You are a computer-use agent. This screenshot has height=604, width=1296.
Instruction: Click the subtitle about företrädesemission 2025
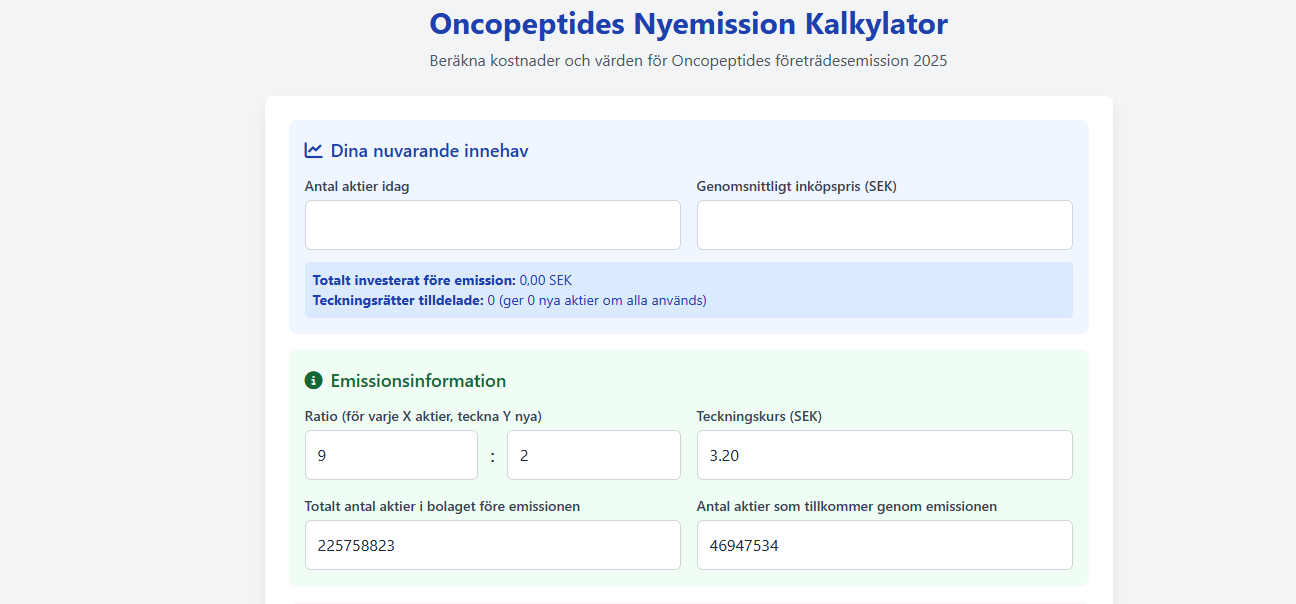[x=688, y=61]
